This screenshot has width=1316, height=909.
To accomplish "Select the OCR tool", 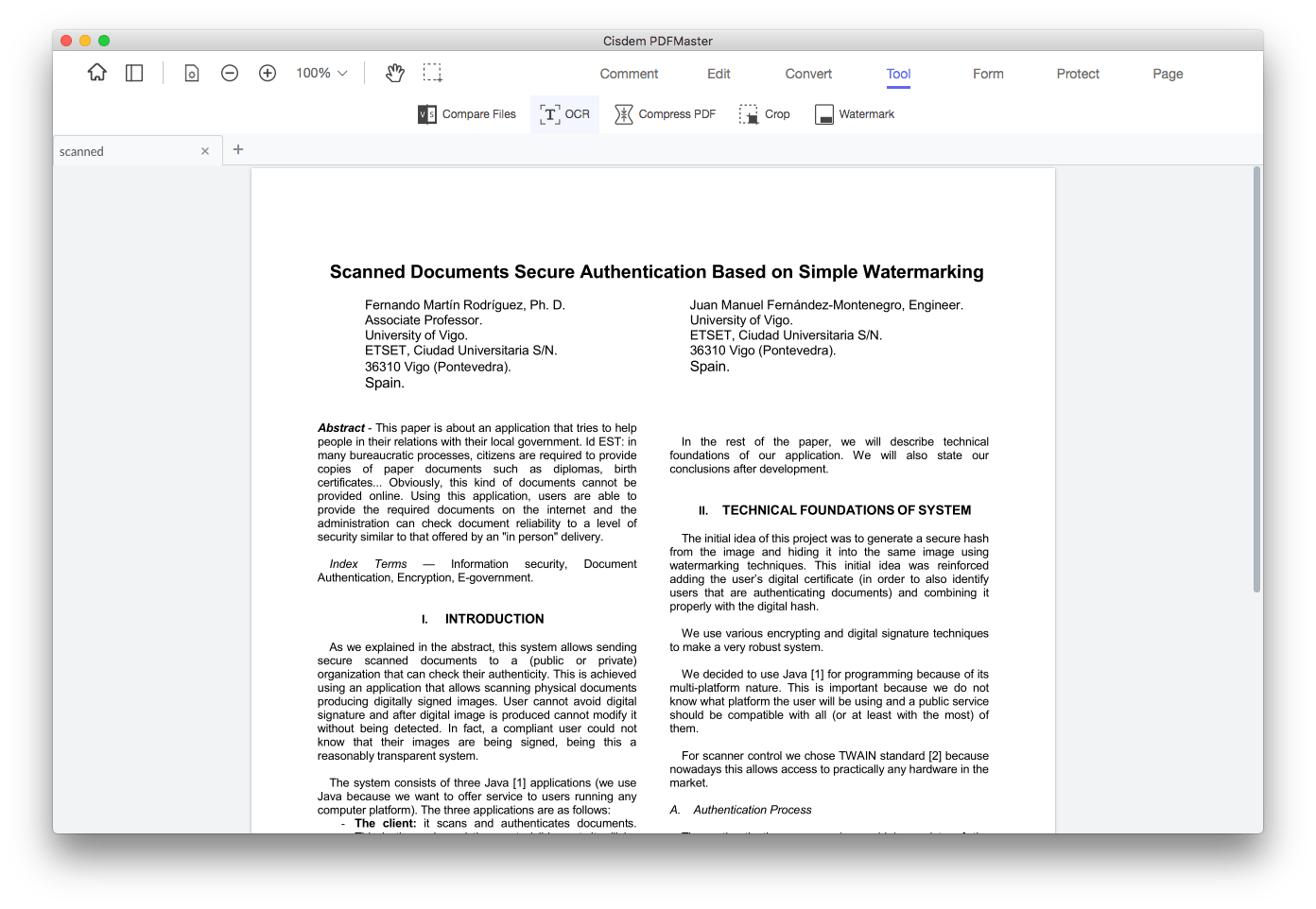I will 563,113.
